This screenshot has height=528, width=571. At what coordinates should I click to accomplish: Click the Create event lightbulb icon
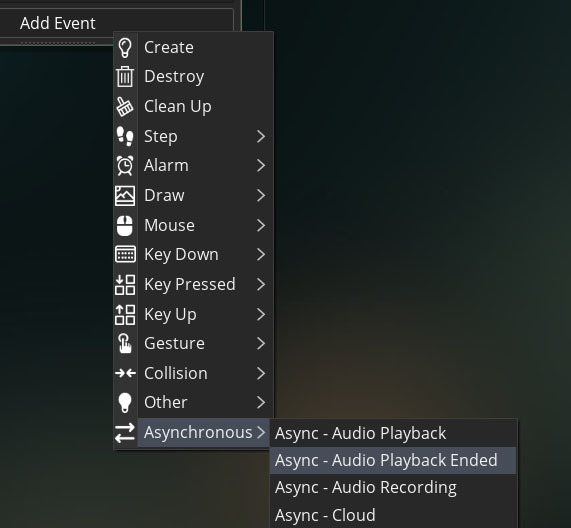(125, 48)
